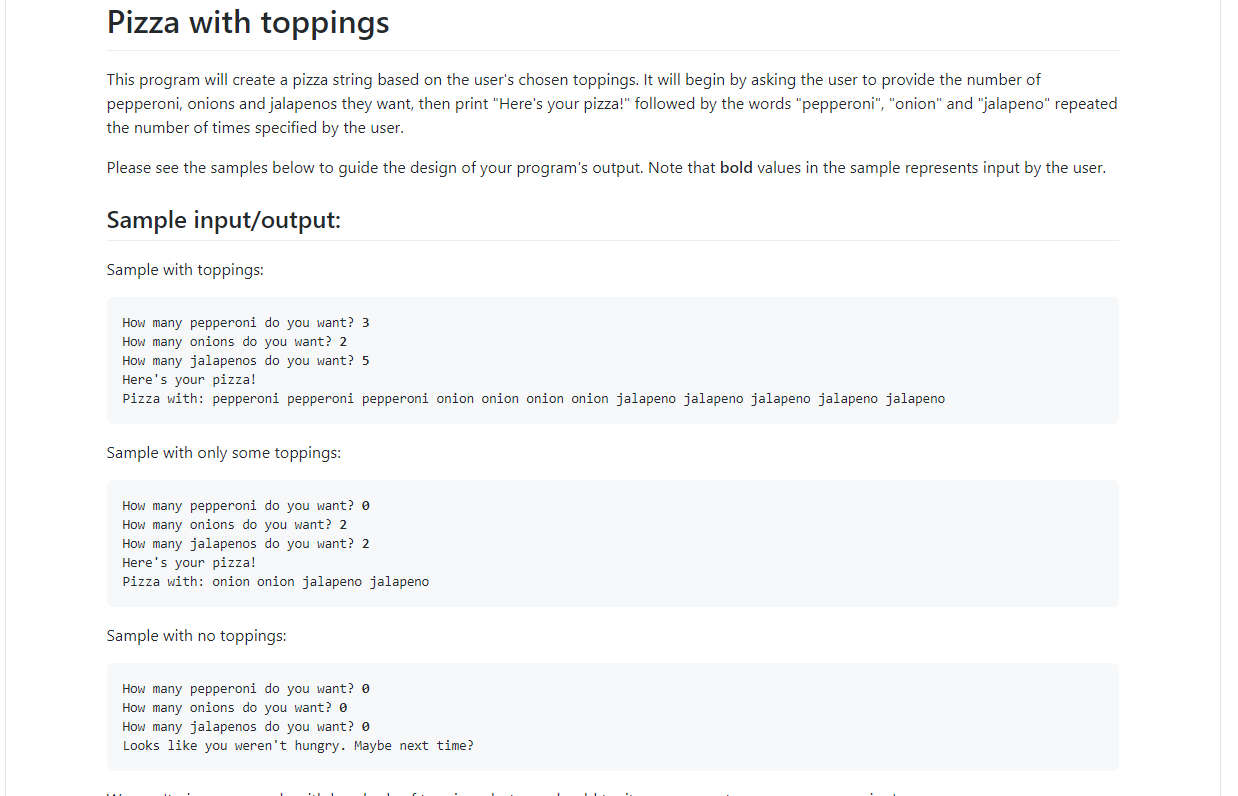Select the 'Sample input/output:' section heading
The image size is (1238, 796).
click(x=223, y=220)
